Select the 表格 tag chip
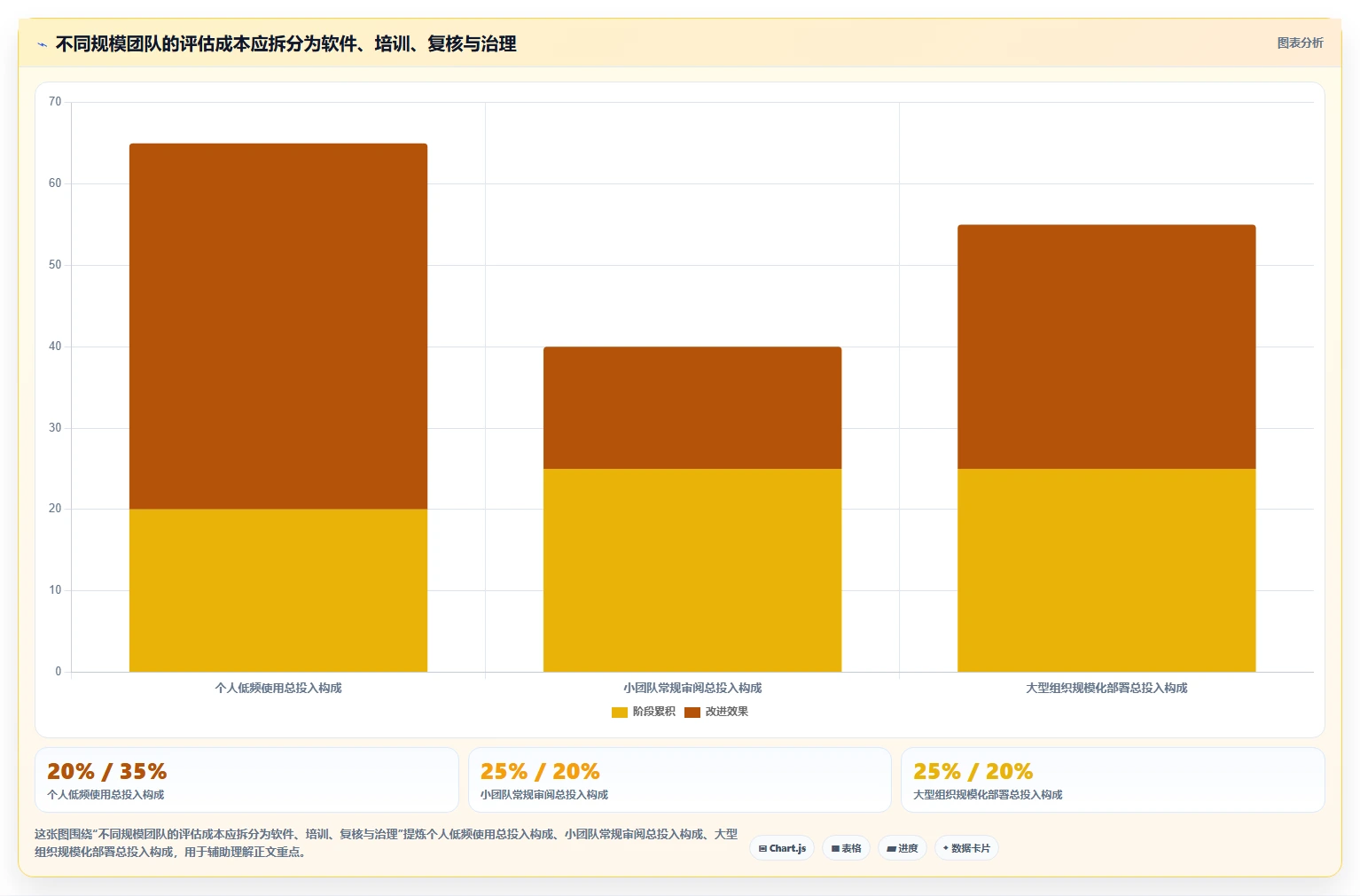 (x=846, y=848)
